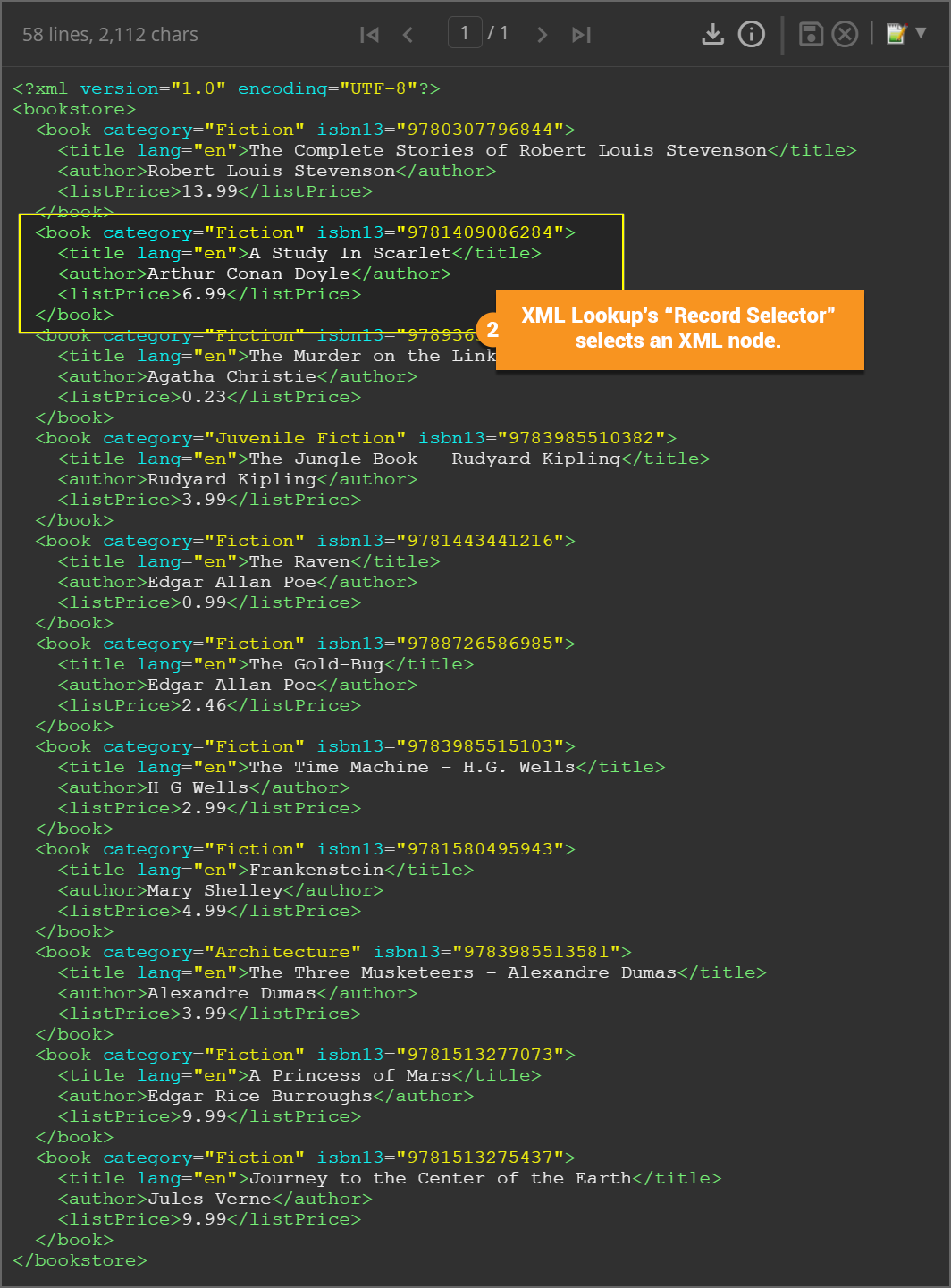The height and width of the screenshot is (1288, 951).
Task: Click the Juvenile Fiction book line
Action: pyautogui.click(x=356, y=438)
